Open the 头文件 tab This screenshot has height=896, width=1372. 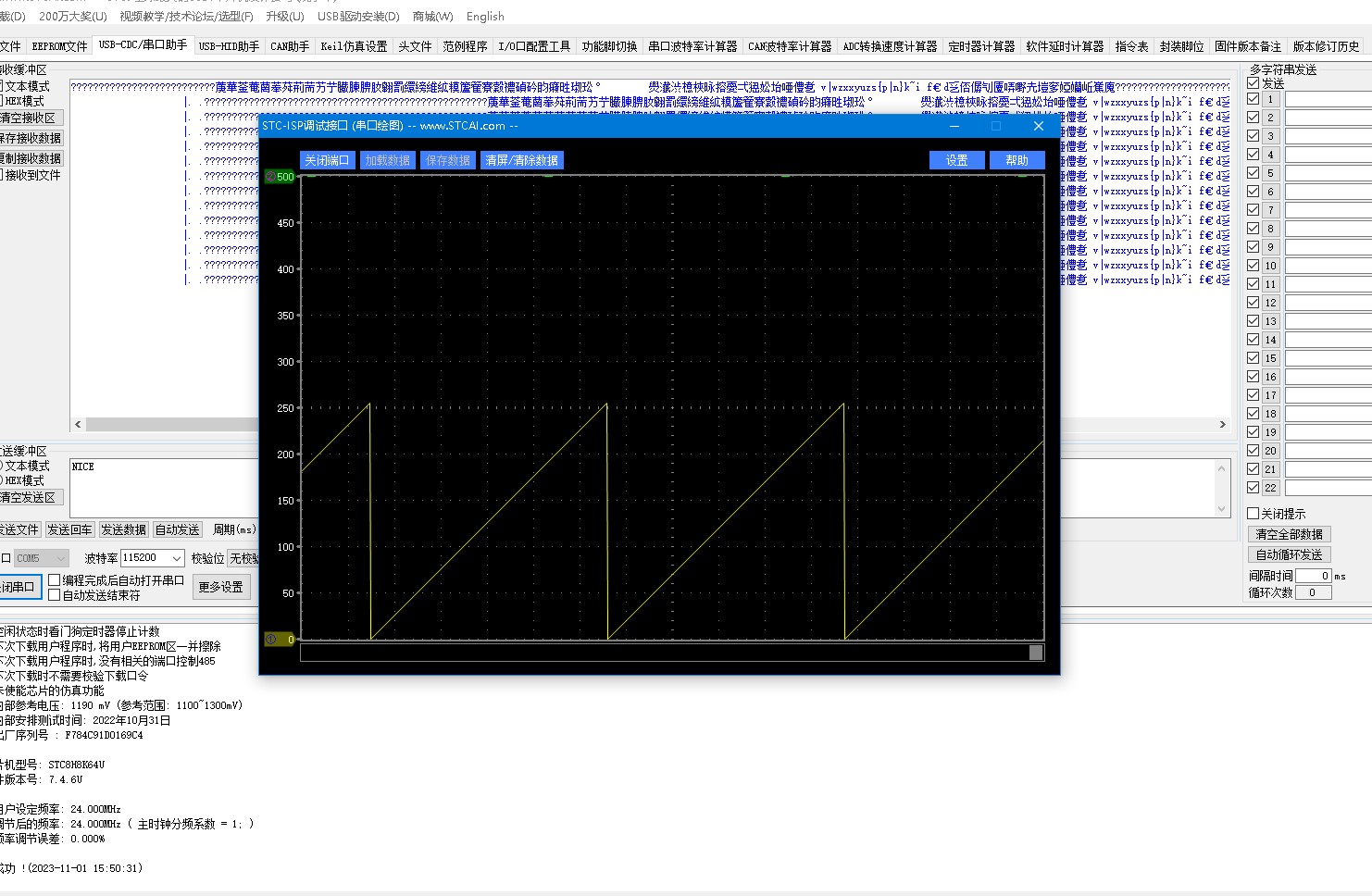pos(415,45)
